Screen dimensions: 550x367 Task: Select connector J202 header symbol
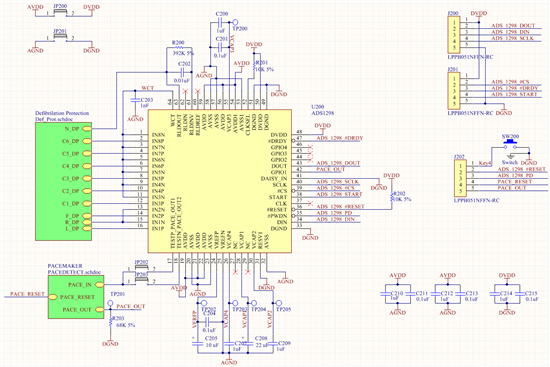(460, 178)
